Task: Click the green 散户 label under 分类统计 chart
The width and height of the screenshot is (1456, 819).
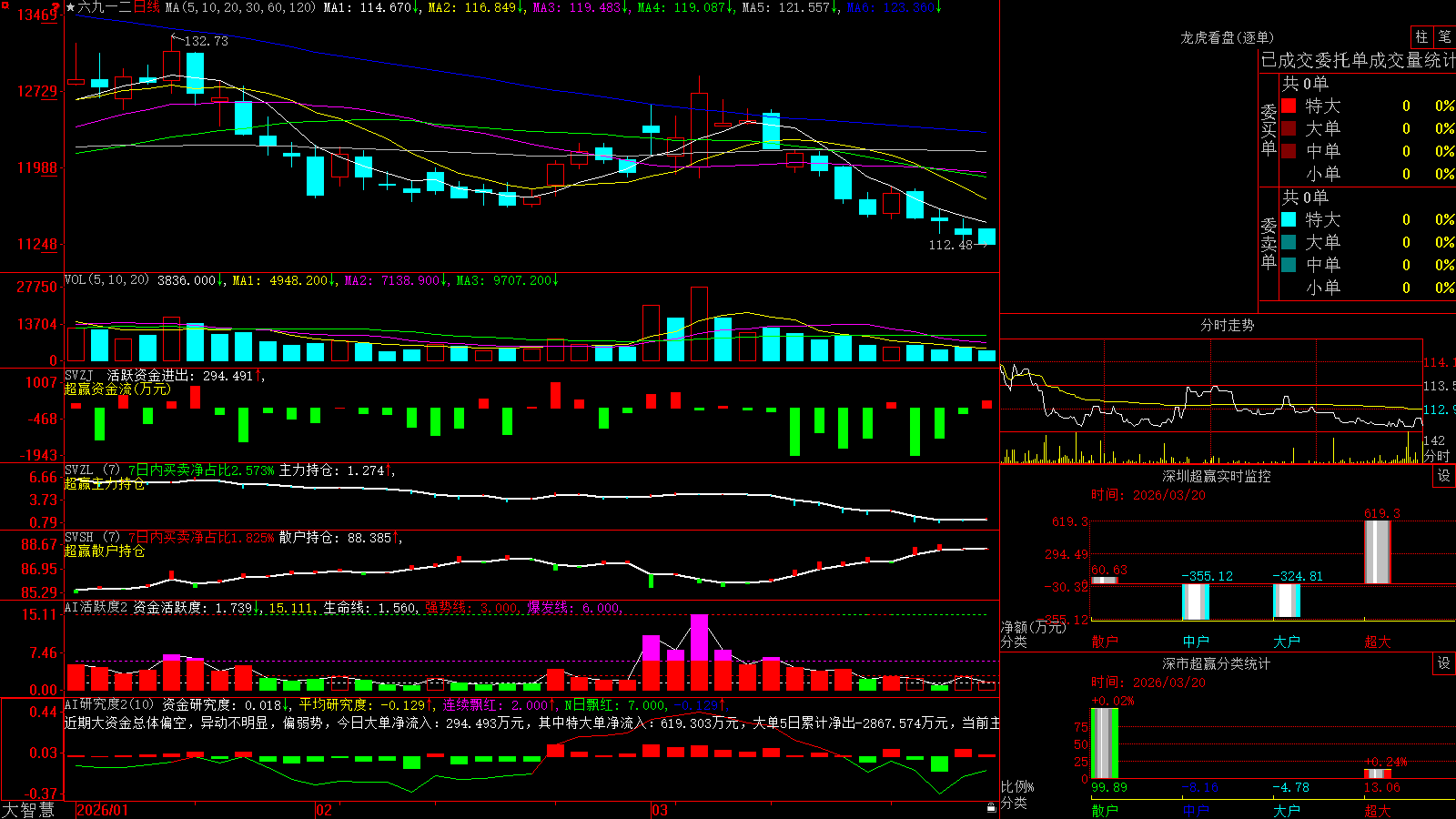Action: 1105,810
